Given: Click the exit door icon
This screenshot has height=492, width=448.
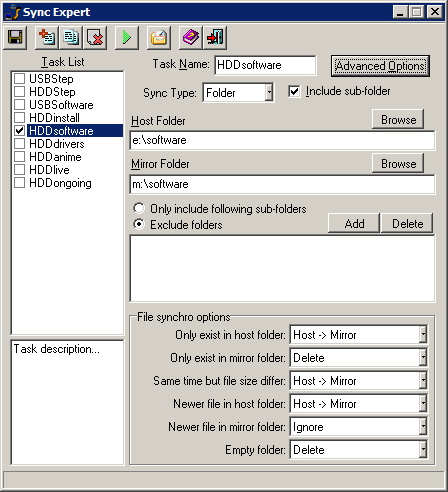Looking at the screenshot, I should (x=215, y=37).
